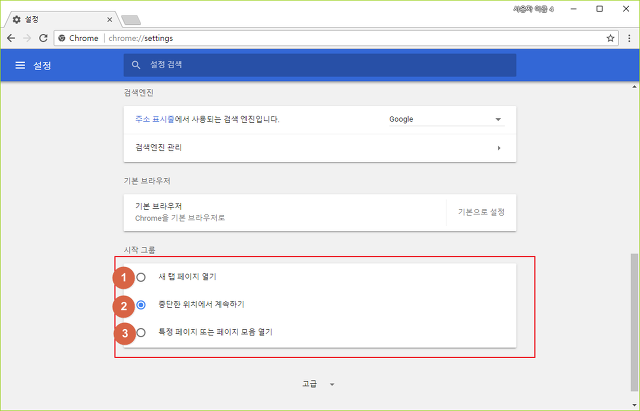Select 새 탭 페이지 열기 radio button
Image resolution: width=640 pixels, height=411 pixels.
[141, 278]
